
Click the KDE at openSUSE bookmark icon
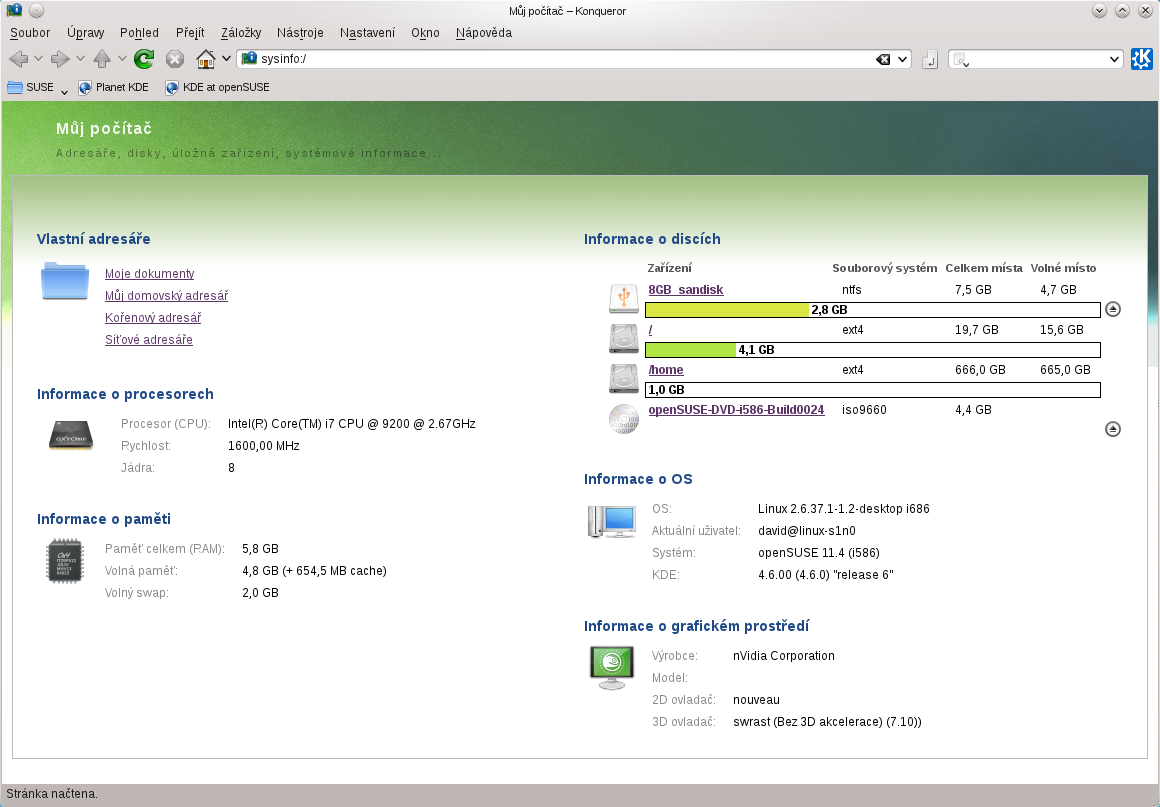[172, 87]
